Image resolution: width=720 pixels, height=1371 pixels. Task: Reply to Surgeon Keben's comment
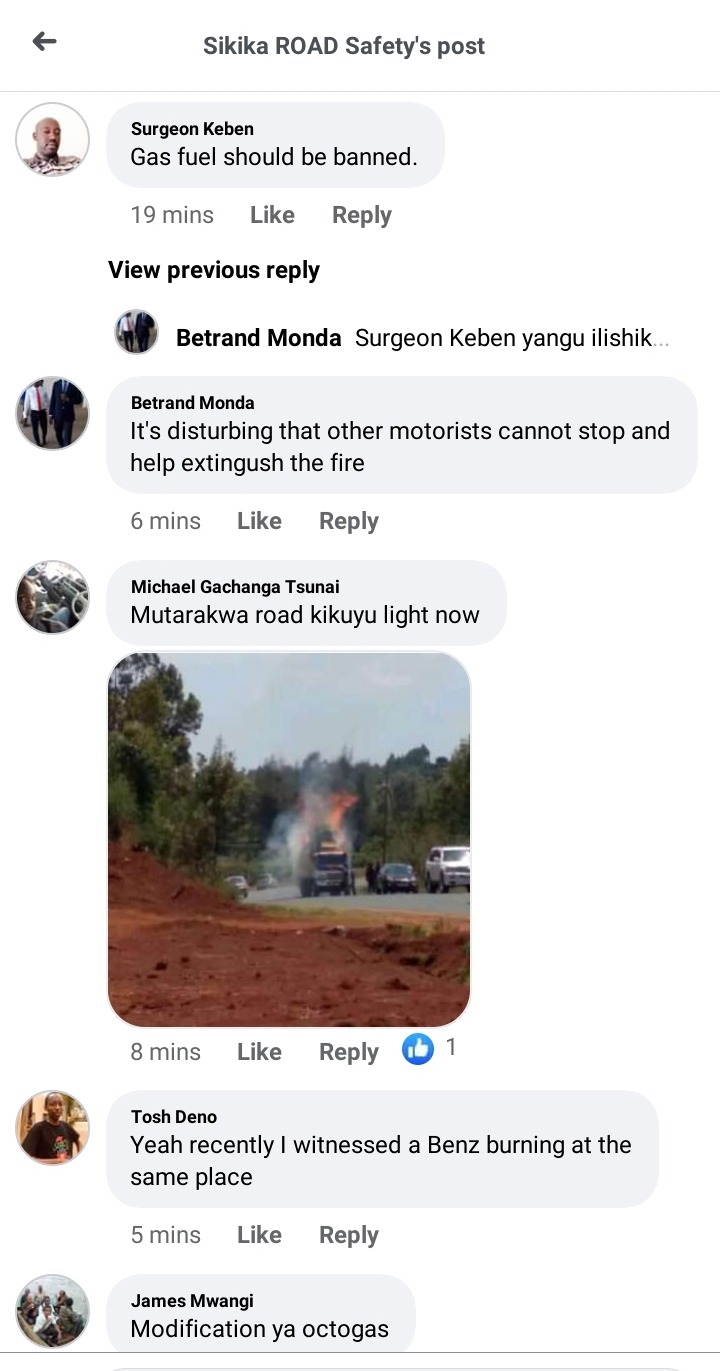pyautogui.click(x=362, y=215)
